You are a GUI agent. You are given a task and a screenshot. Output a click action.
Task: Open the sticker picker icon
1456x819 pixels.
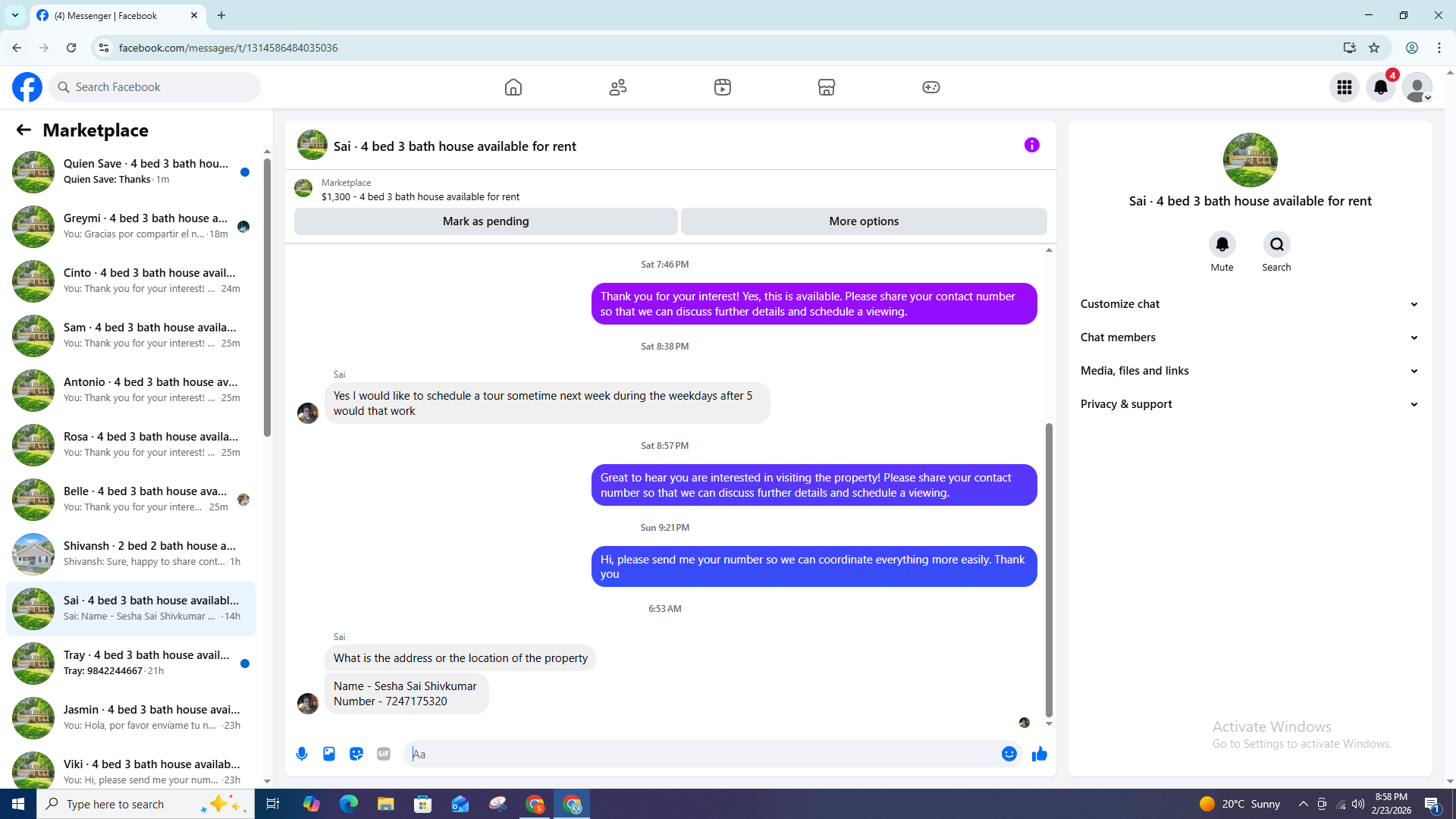tap(356, 754)
